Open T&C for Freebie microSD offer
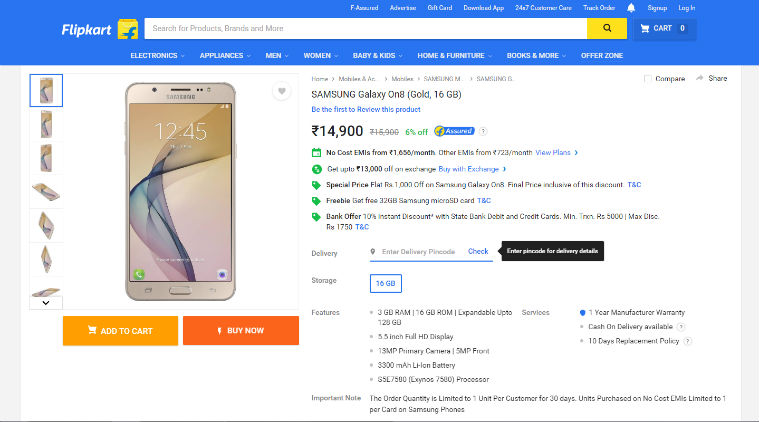The image size is (759, 422). pos(484,200)
